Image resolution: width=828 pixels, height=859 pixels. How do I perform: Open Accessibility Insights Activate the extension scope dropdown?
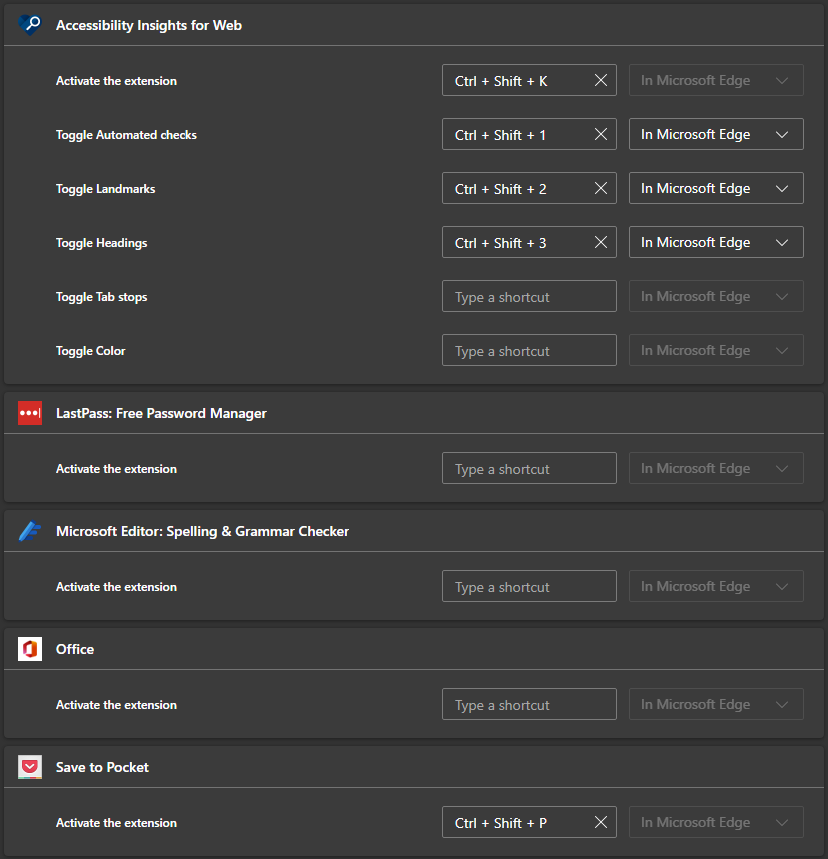(716, 81)
